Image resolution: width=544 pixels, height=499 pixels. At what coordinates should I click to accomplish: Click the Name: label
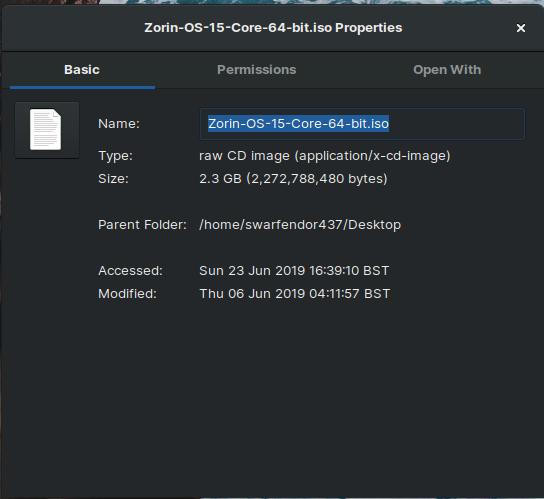[x=119, y=124]
